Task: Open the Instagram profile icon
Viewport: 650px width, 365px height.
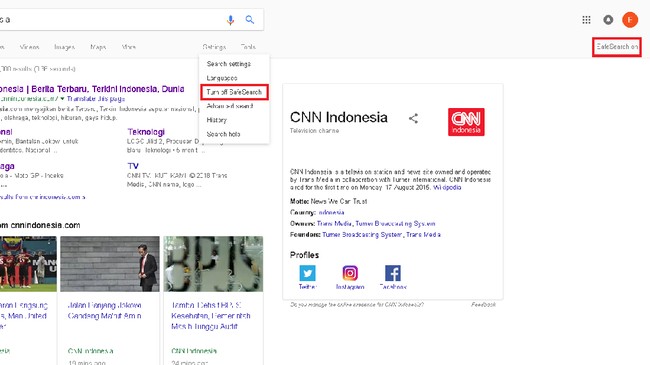Action: tap(350, 273)
